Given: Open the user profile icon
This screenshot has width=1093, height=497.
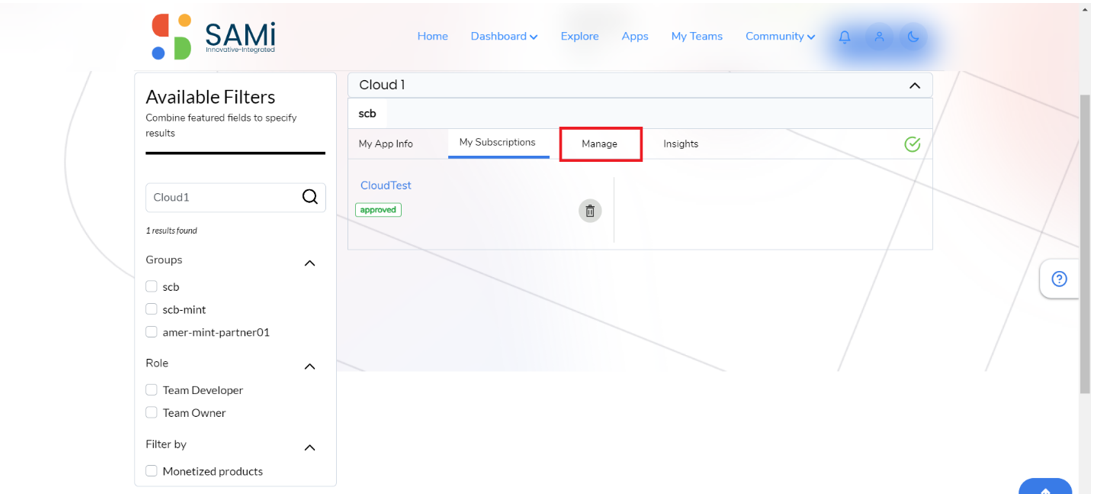Looking at the screenshot, I should coord(879,36).
